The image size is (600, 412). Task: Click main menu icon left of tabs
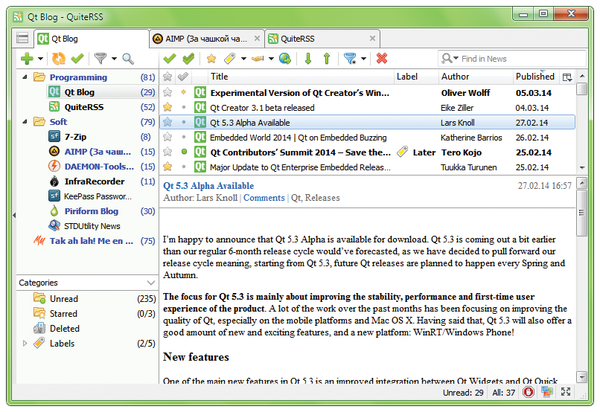pyautogui.click(x=23, y=38)
